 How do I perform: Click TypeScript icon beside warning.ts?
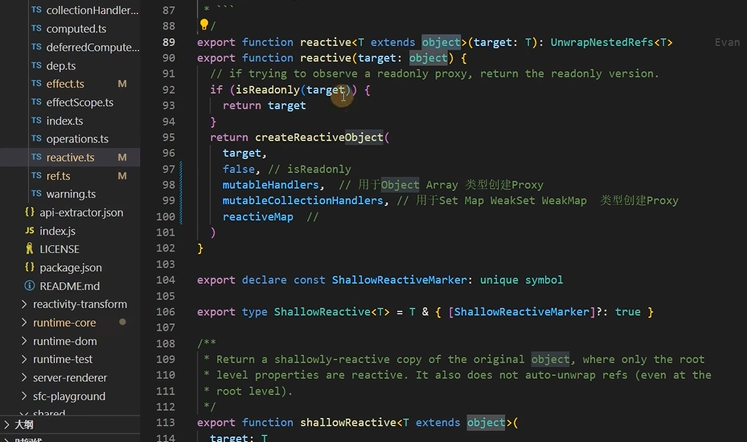click(36, 193)
